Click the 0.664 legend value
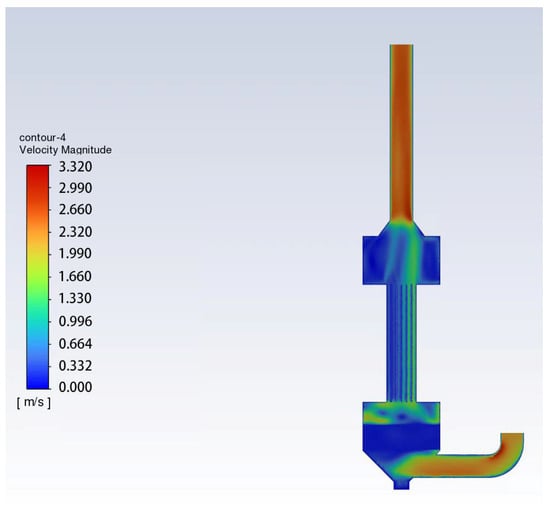 [75, 344]
